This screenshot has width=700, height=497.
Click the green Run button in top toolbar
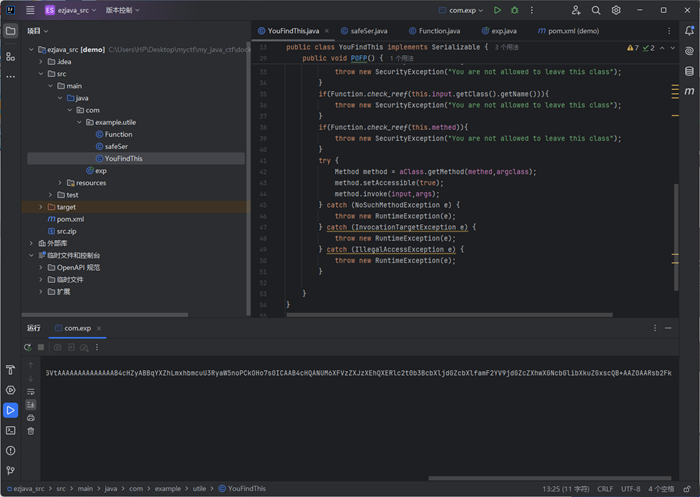[497, 10]
